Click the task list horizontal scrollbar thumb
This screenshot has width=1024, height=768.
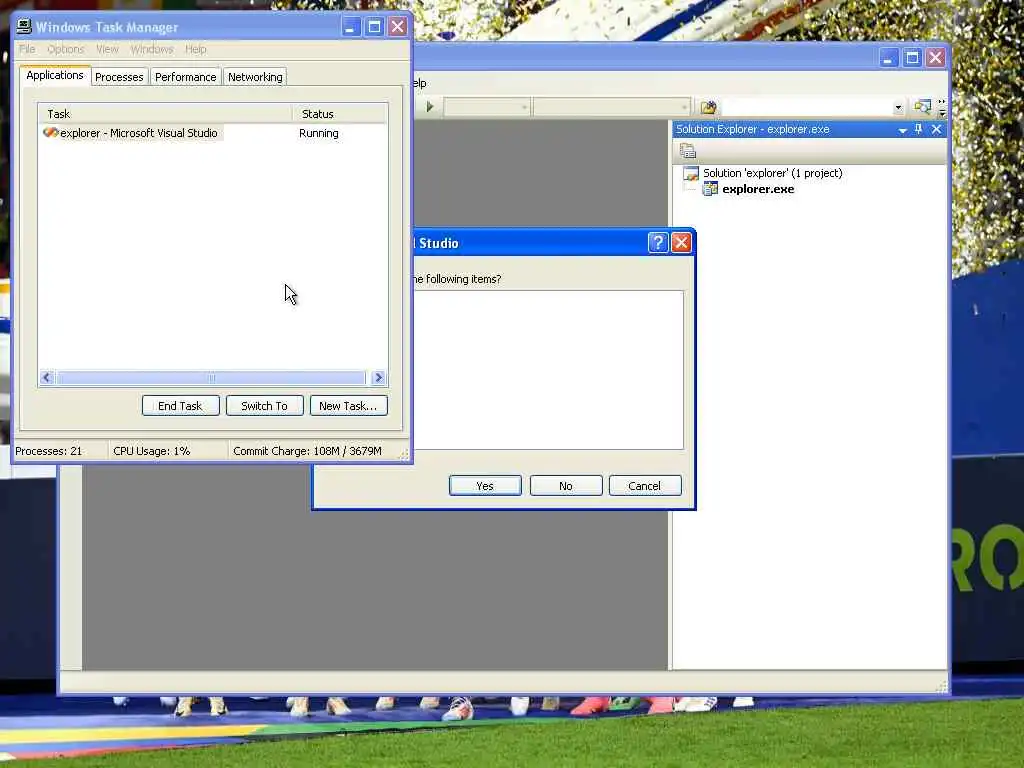211,377
